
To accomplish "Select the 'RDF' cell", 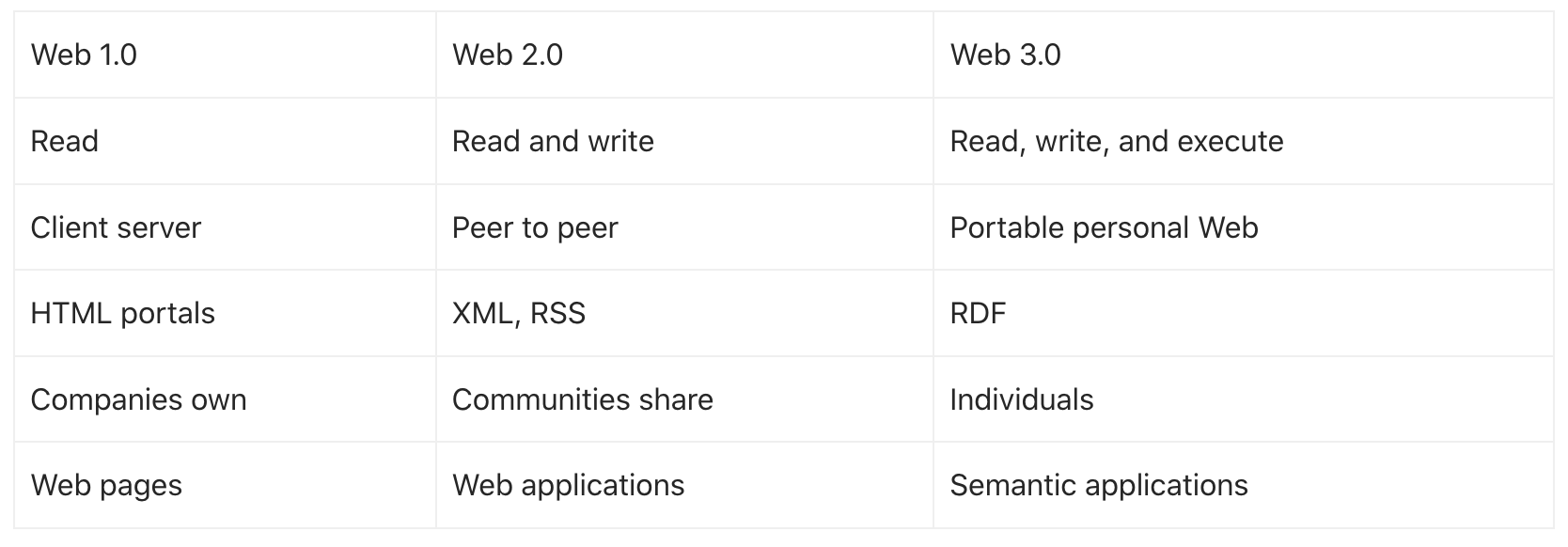I will (978, 313).
